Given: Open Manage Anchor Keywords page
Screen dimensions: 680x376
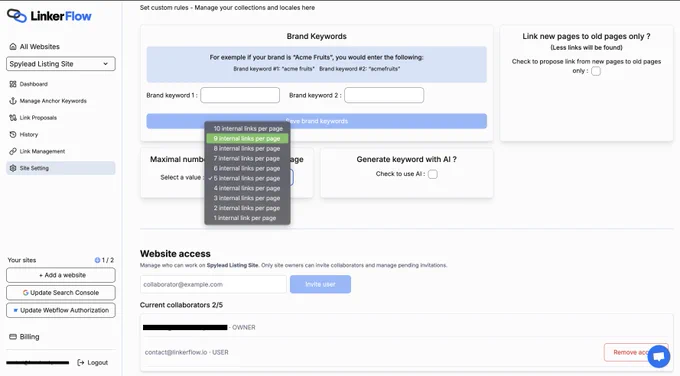Looking at the screenshot, I should 53,101.
